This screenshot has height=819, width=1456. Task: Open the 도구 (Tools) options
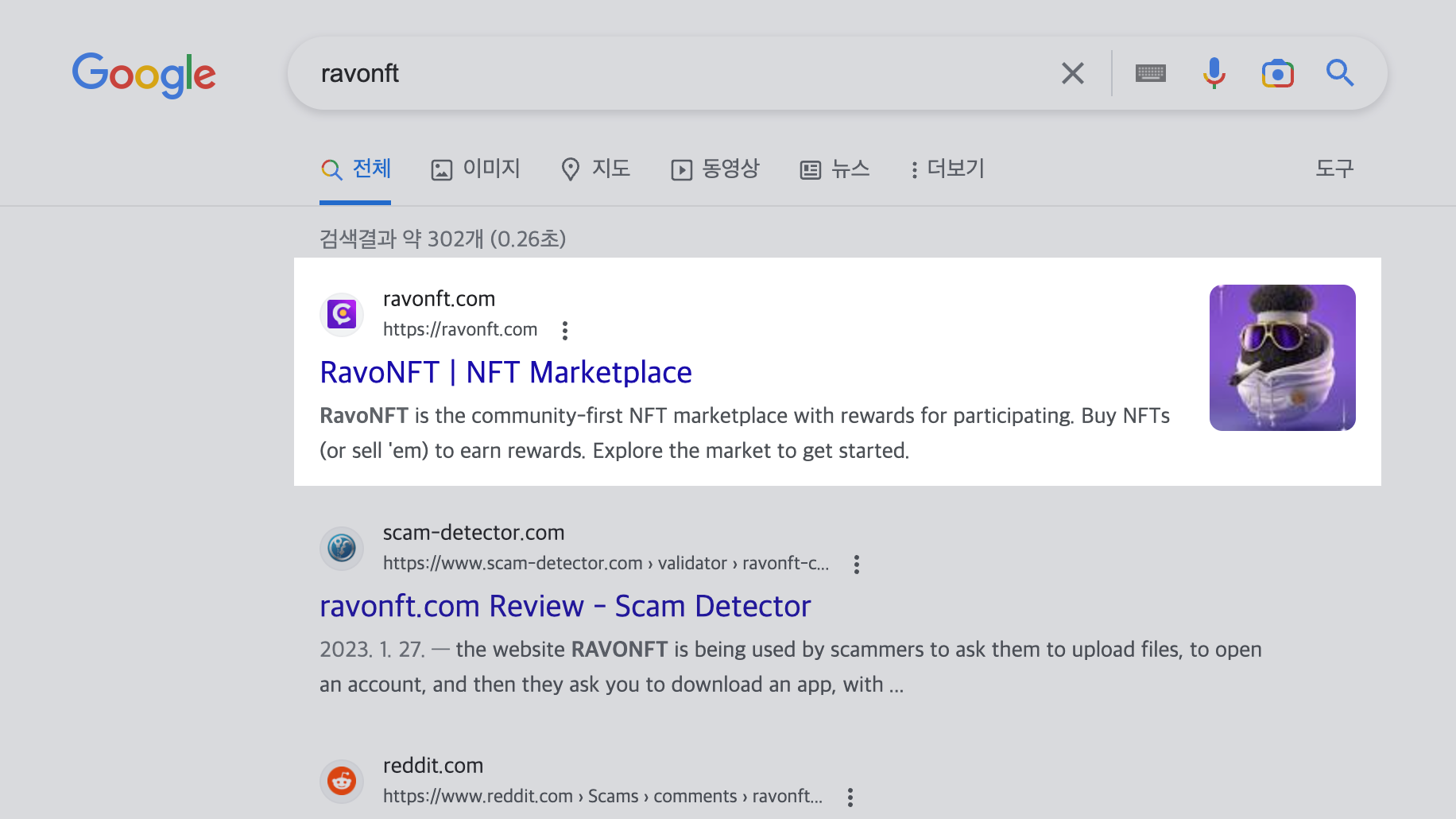click(1334, 169)
